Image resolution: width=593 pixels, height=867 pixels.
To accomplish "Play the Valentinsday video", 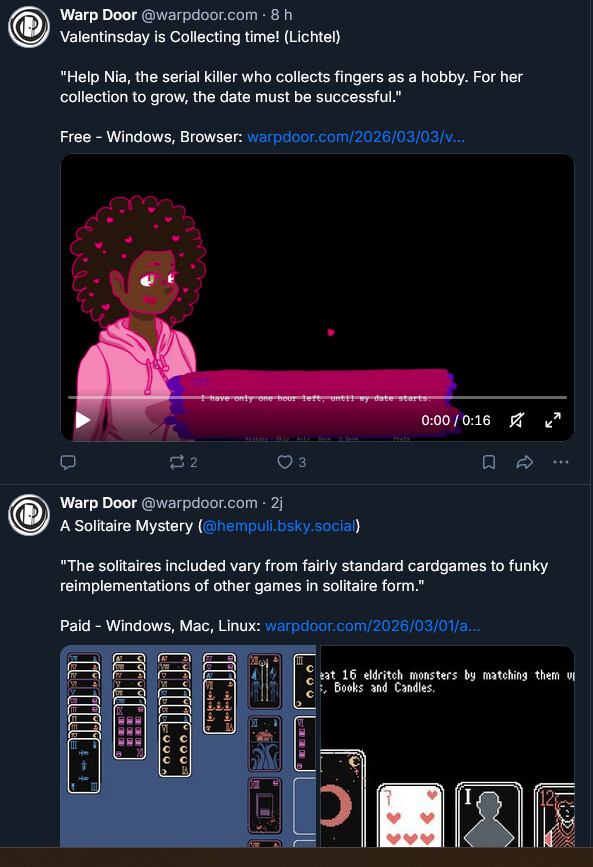I will (x=83, y=420).
